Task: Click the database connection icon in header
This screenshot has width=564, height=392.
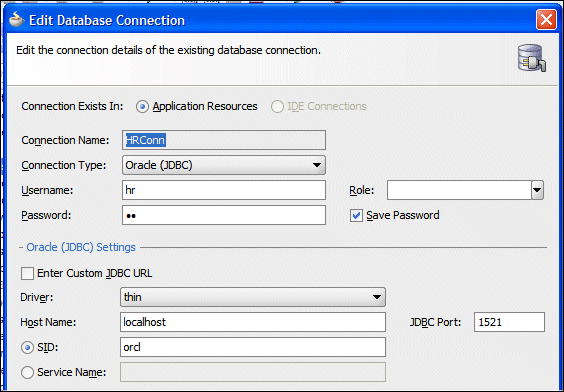Action: (532, 58)
